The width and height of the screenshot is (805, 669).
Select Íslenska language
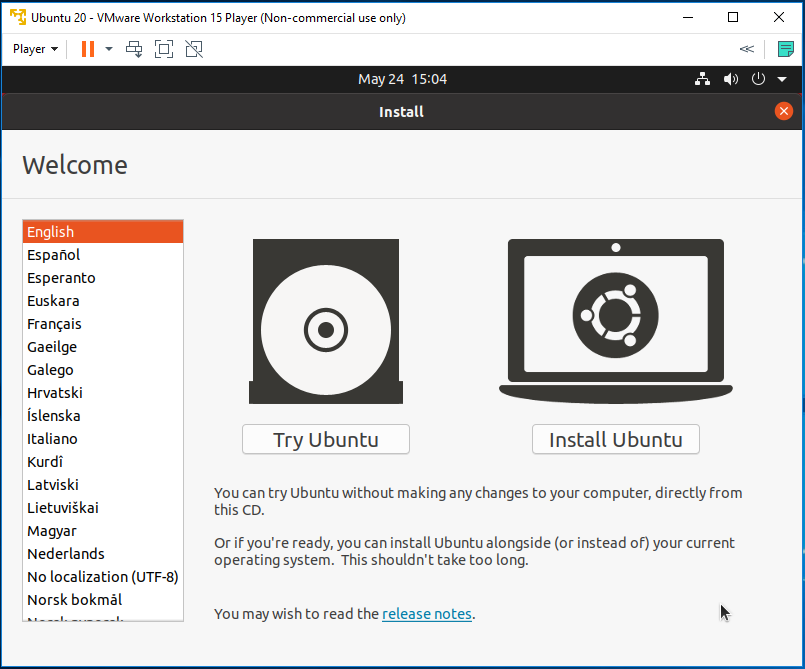pos(103,416)
